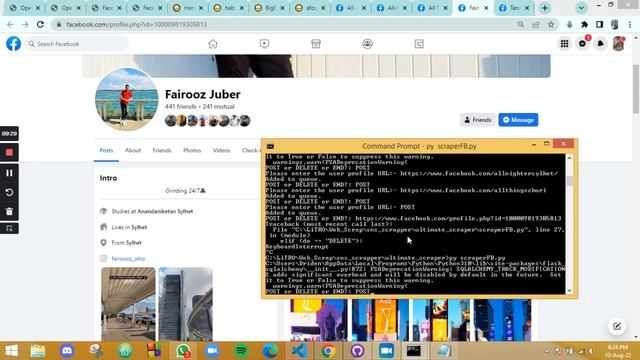Open the Facebook notifications bell

coord(600,44)
